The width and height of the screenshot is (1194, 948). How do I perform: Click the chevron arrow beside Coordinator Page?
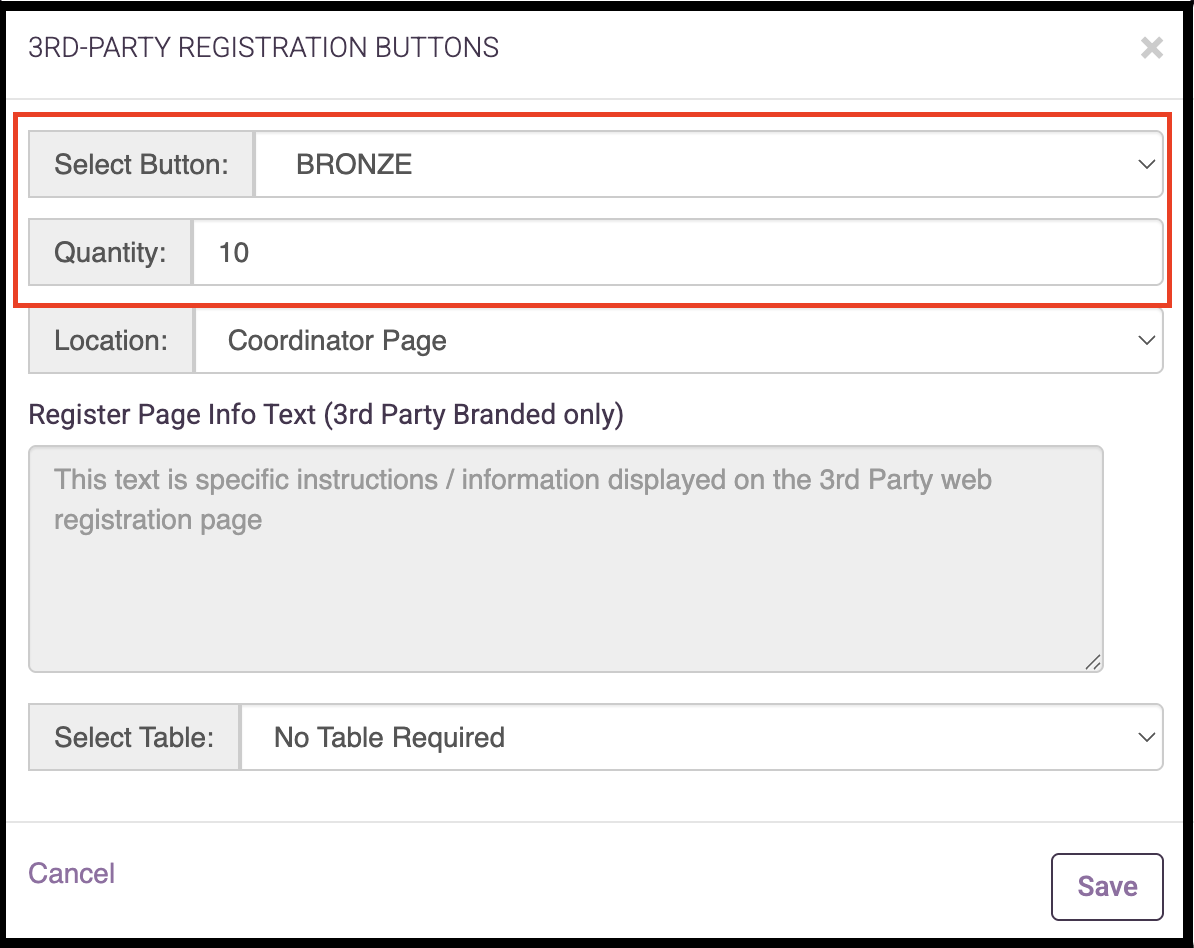click(x=1146, y=340)
